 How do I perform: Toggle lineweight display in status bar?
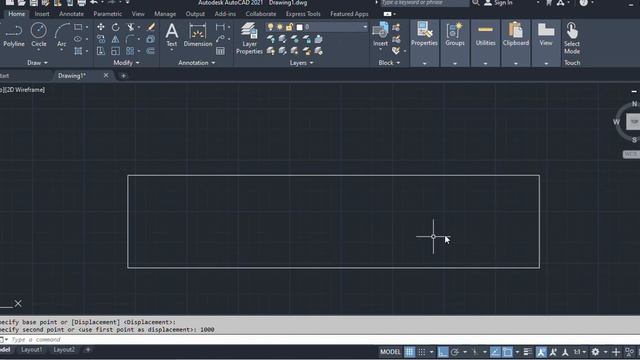(528, 352)
